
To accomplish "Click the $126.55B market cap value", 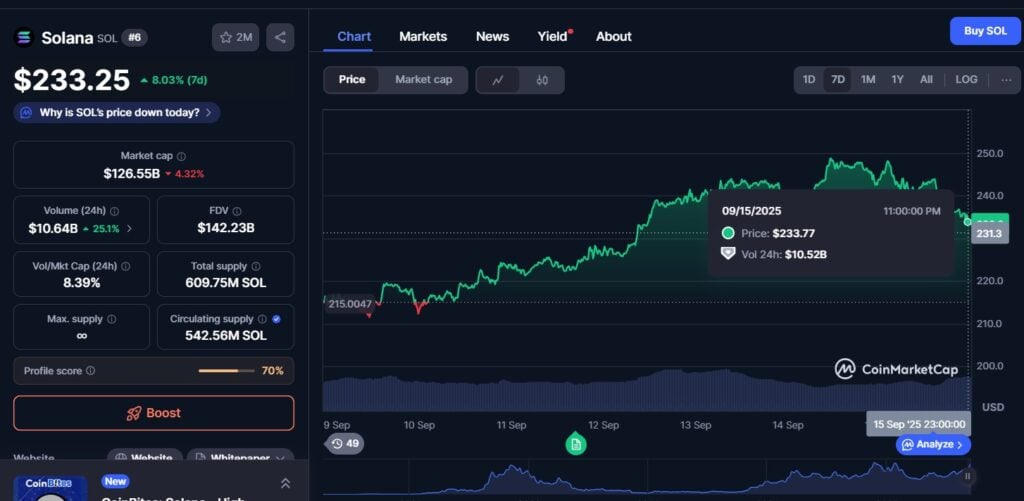I will 131,174.
